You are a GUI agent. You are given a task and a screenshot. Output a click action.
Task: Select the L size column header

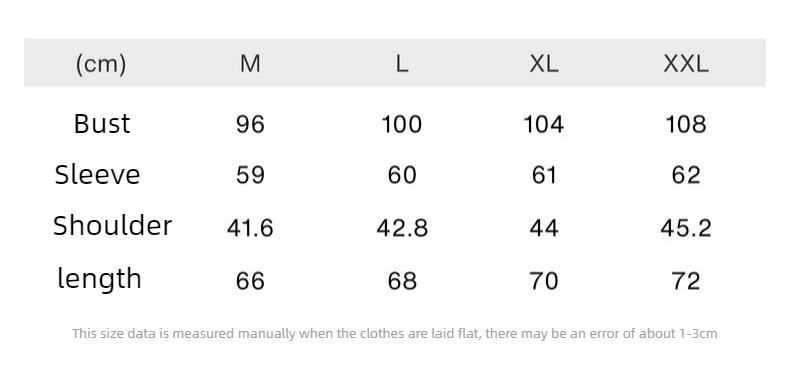(x=402, y=64)
